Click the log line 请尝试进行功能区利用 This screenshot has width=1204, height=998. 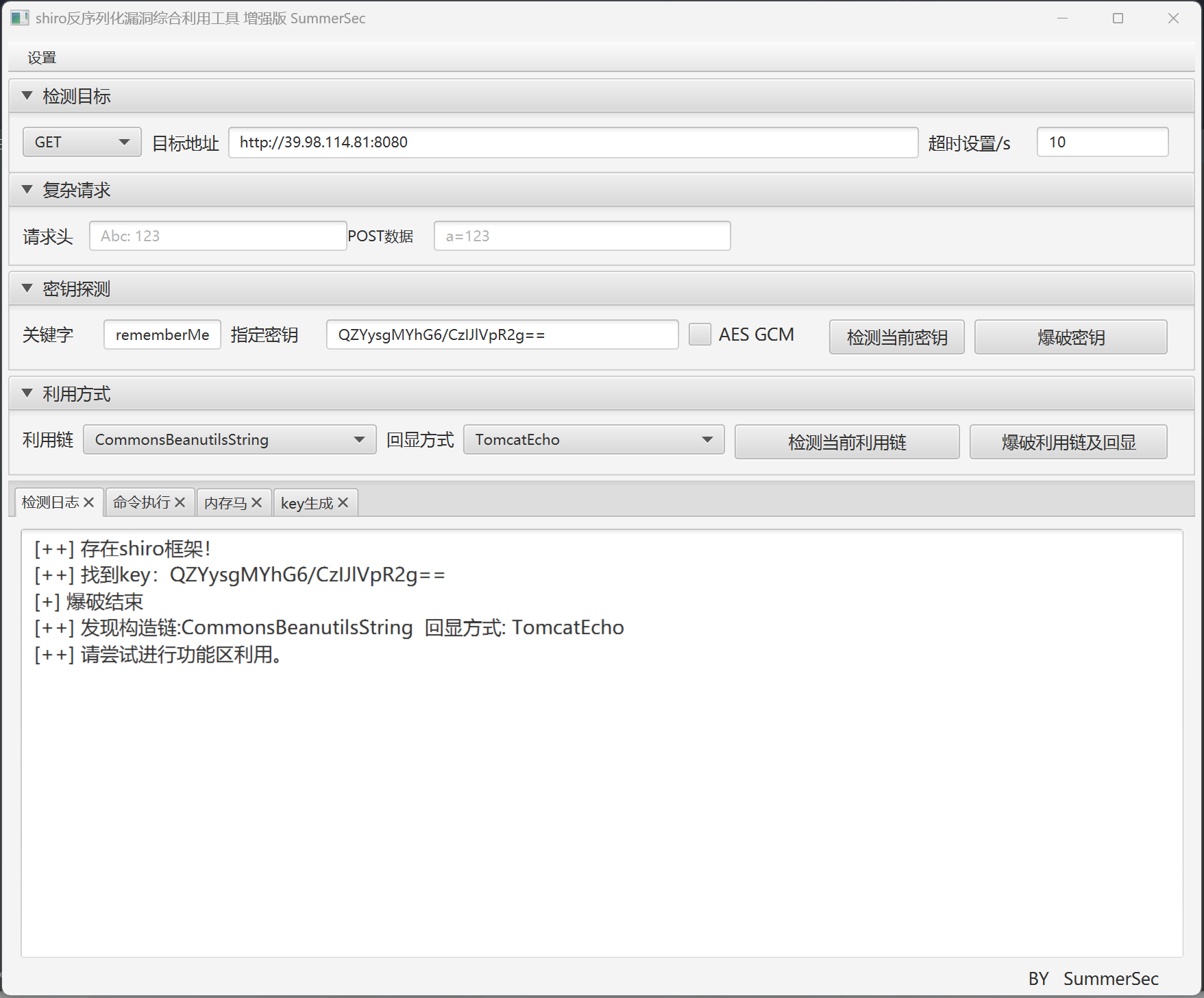(x=158, y=654)
